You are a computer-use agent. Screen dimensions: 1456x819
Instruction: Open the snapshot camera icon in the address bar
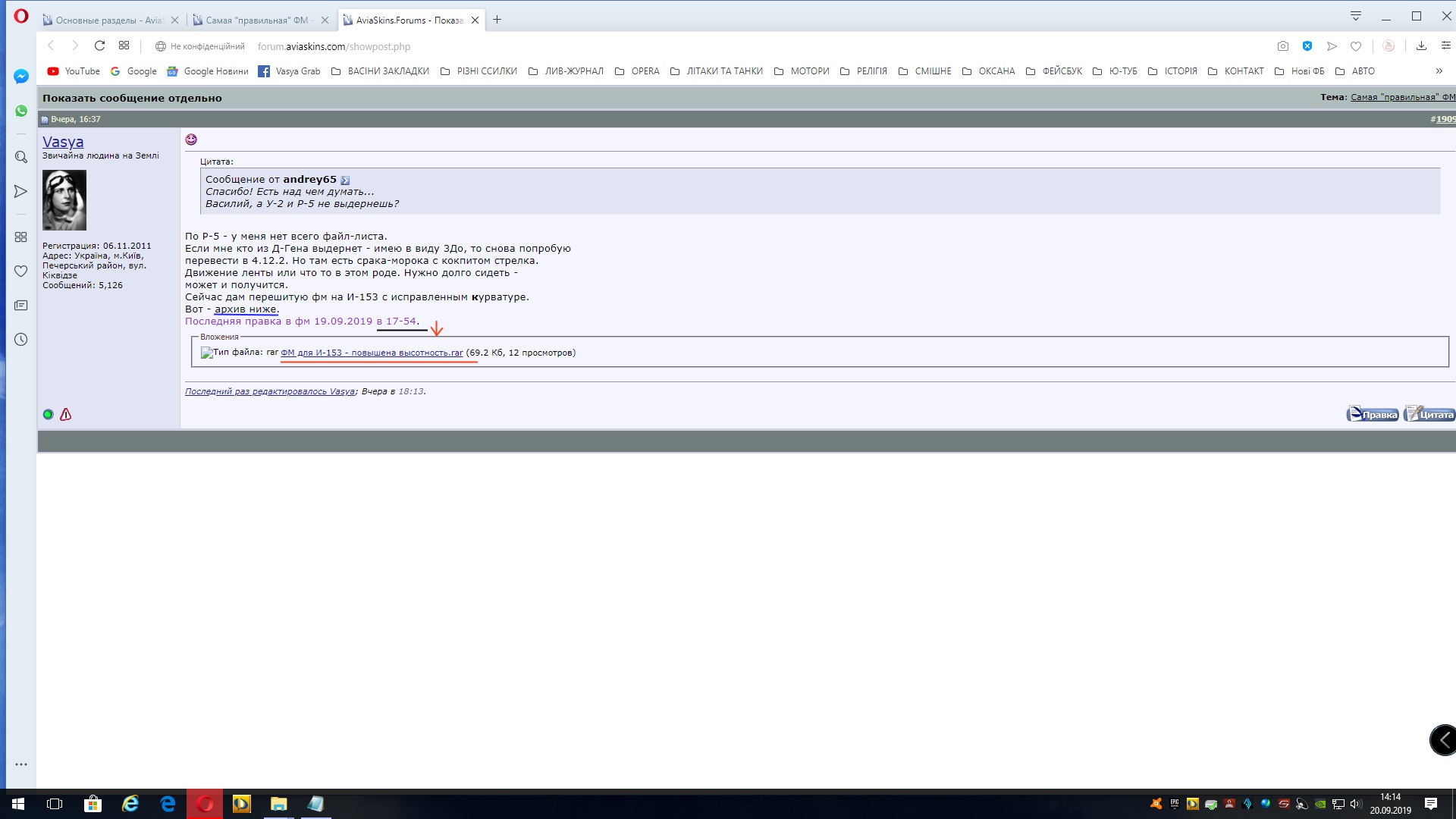tap(1282, 46)
